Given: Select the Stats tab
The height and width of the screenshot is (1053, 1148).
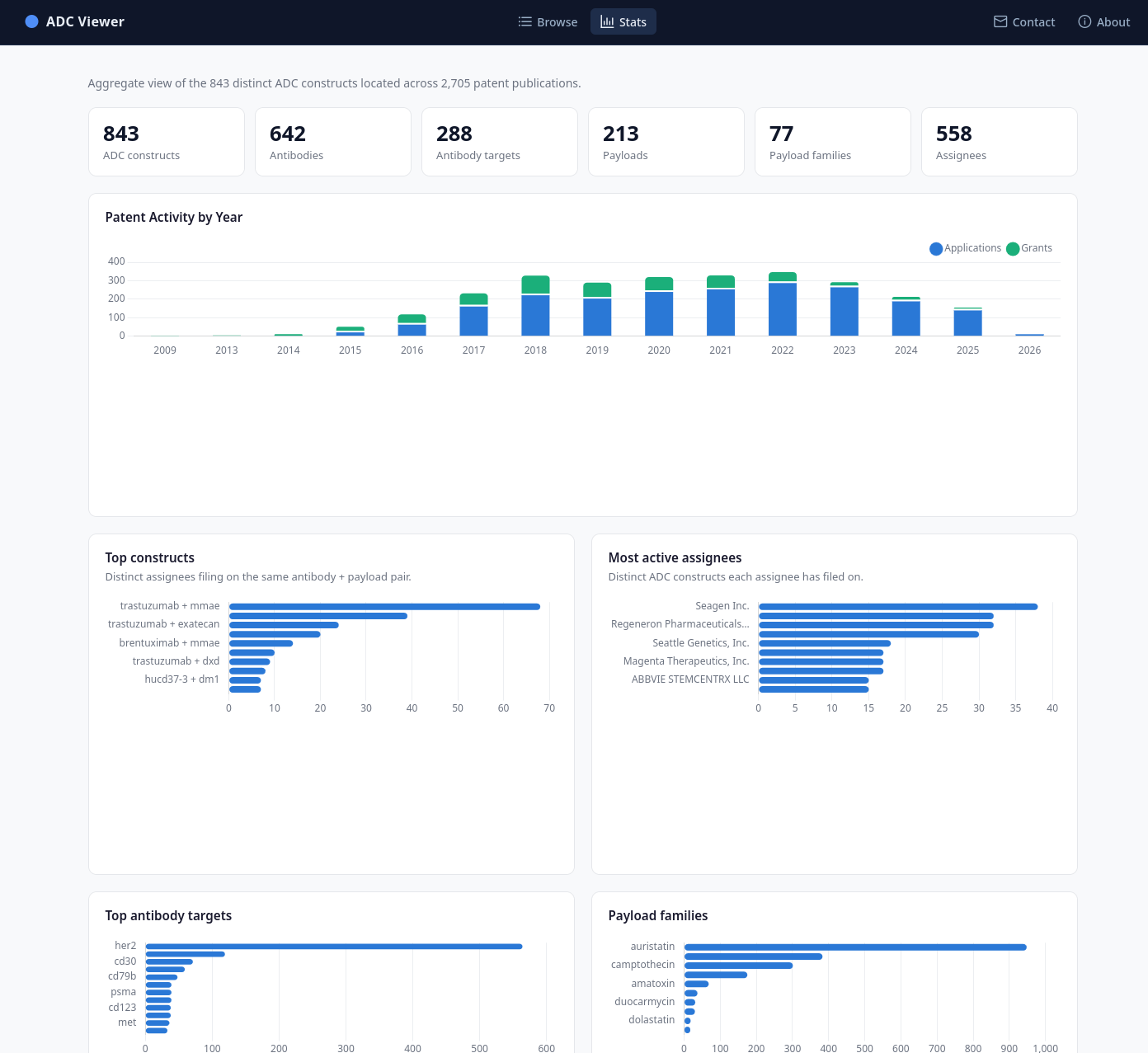Looking at the screenshot, I should point(623,21).
